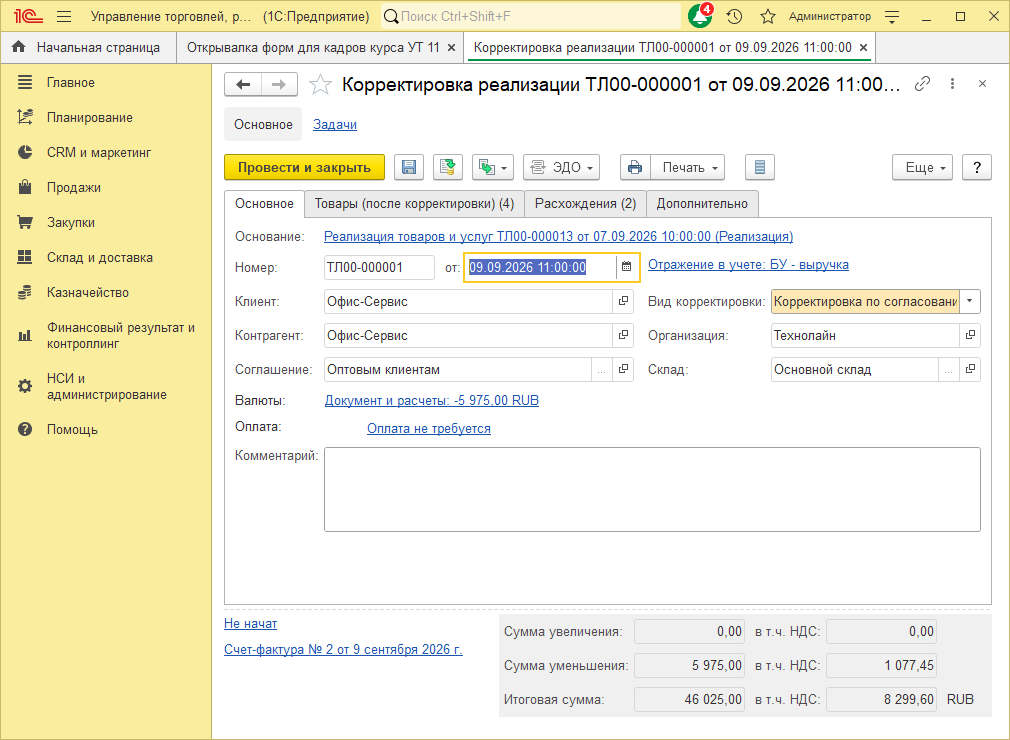The height and width of the screenshot is (740, 1010).
Task: Post document with green arrow icon
Action: coord(448,167)
